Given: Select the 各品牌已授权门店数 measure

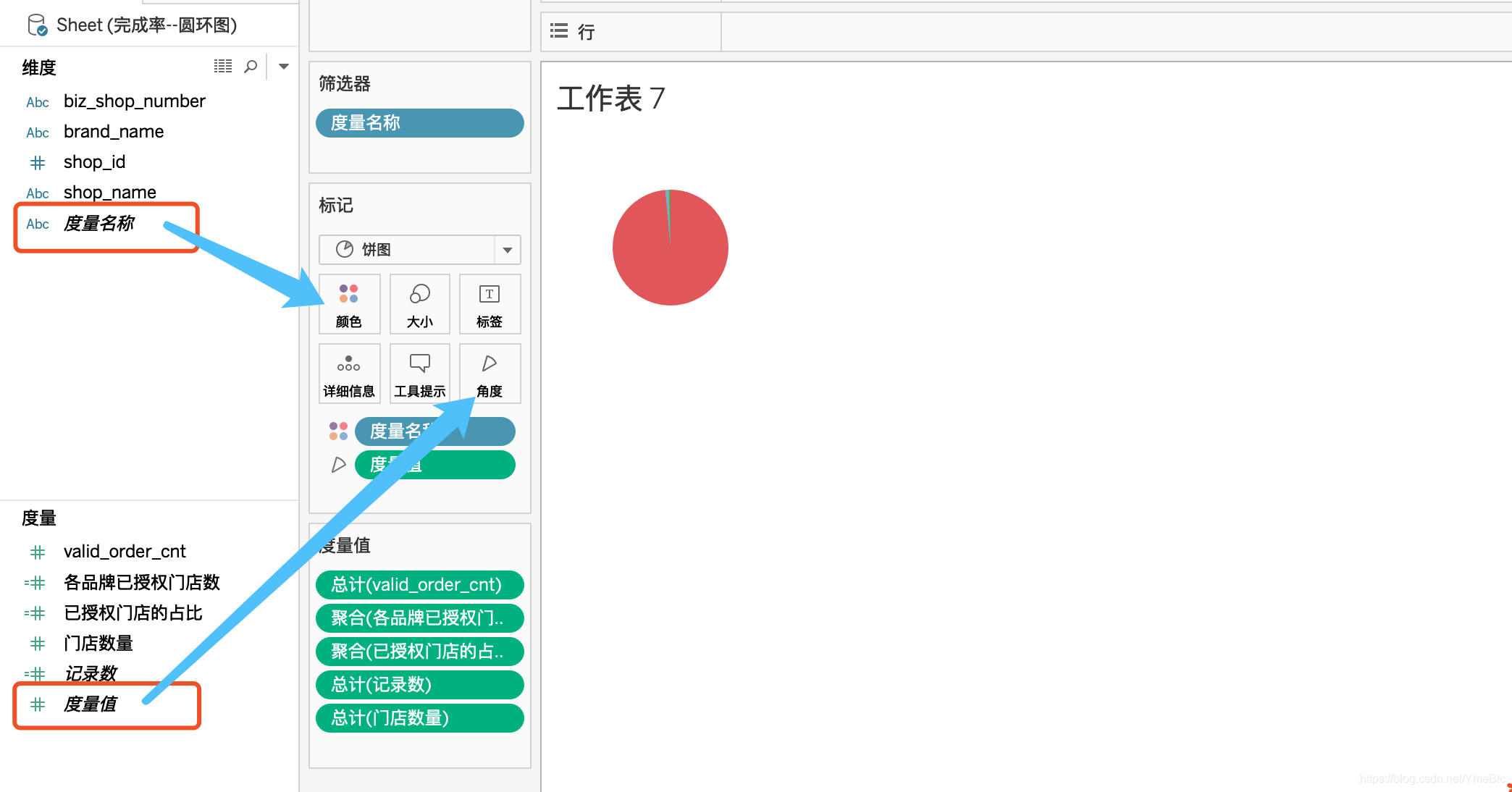Looking at the screenshot, I should 142,583.
